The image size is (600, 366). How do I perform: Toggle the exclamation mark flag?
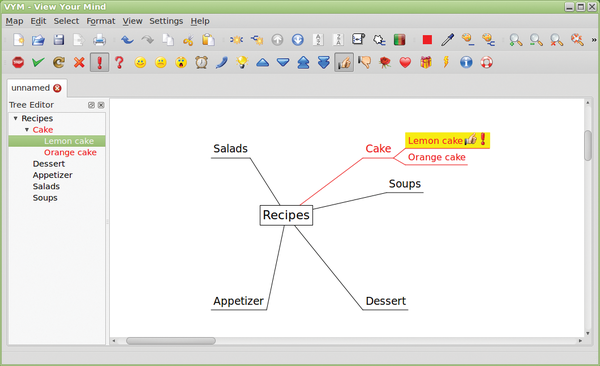[99, 62]
